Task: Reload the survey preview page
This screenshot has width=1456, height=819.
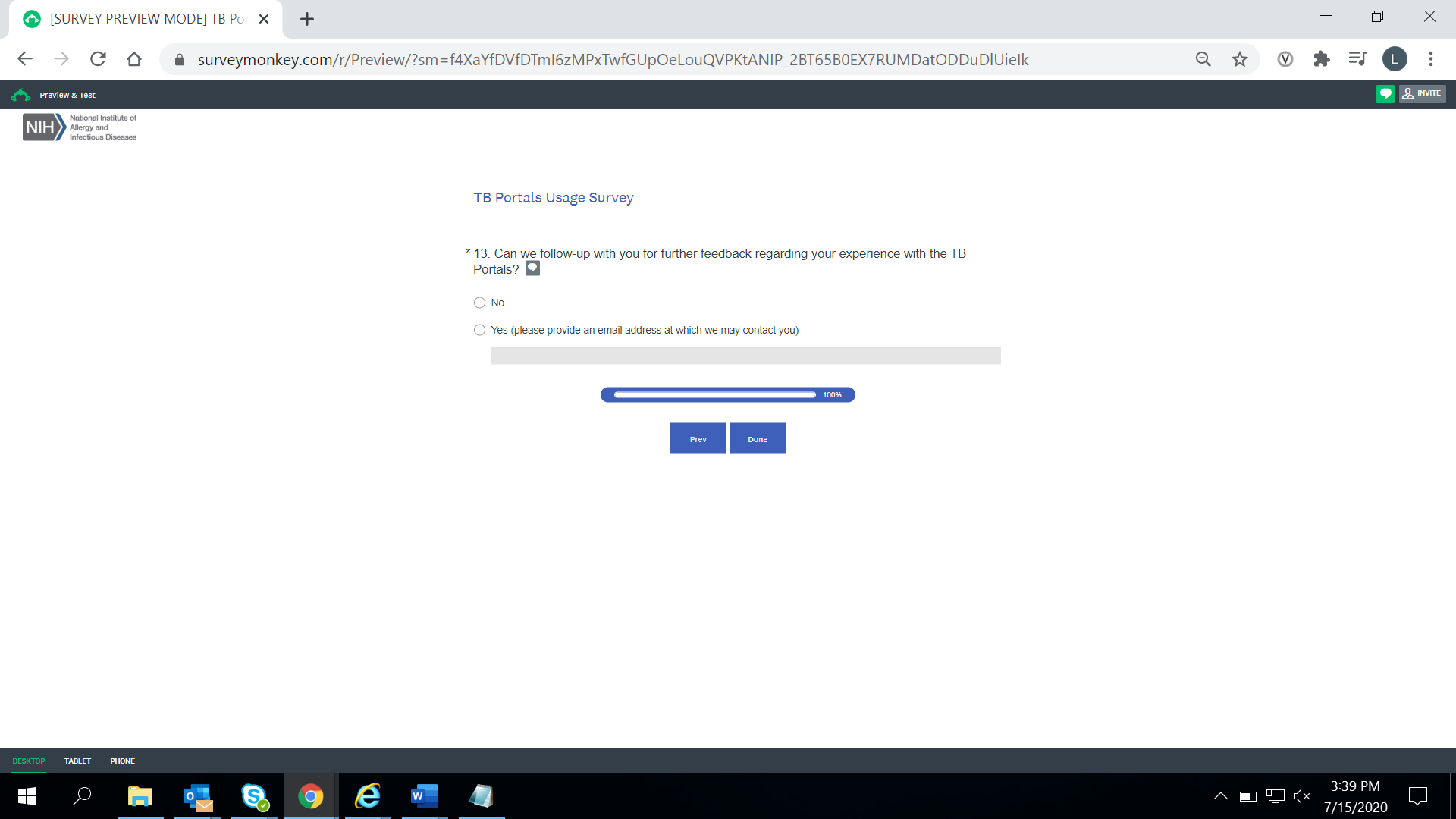Action: [x=98, y=59]
